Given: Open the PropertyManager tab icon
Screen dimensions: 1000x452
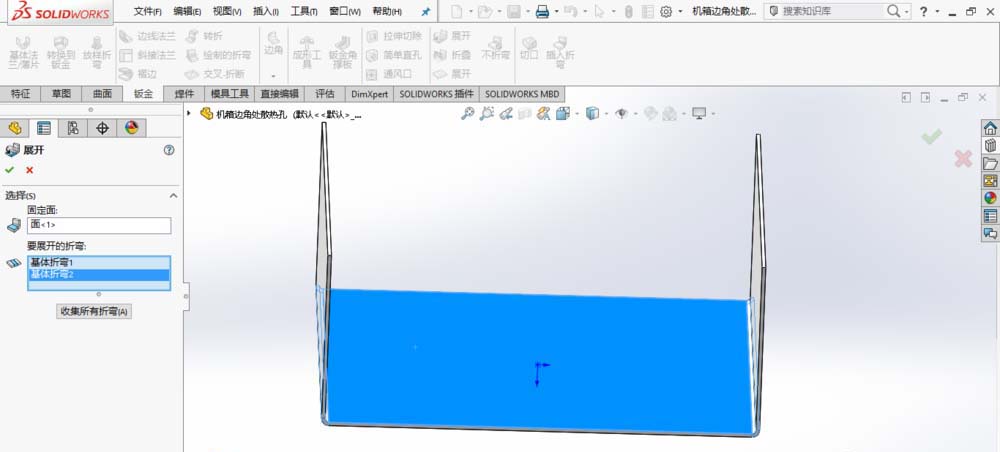Looking at the screenshot, I should (x=43, y=128).
